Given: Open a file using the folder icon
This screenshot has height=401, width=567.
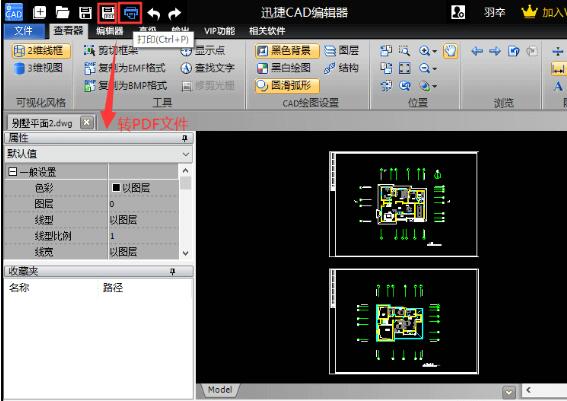Looking at the screenshot, I should click(62, 13).
